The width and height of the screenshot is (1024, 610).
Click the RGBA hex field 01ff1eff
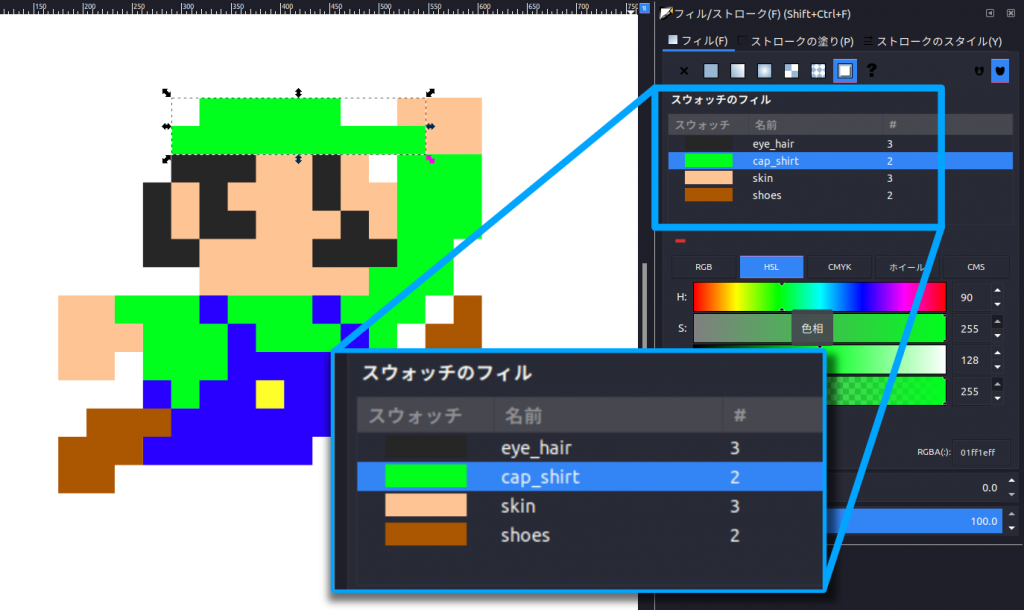[x=981, y=452]
